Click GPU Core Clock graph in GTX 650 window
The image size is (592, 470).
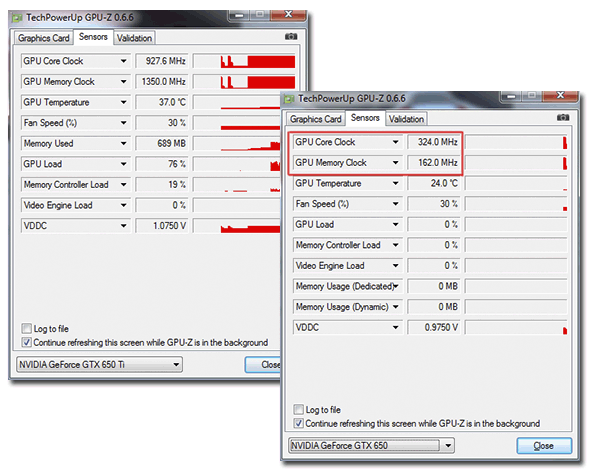516,142
